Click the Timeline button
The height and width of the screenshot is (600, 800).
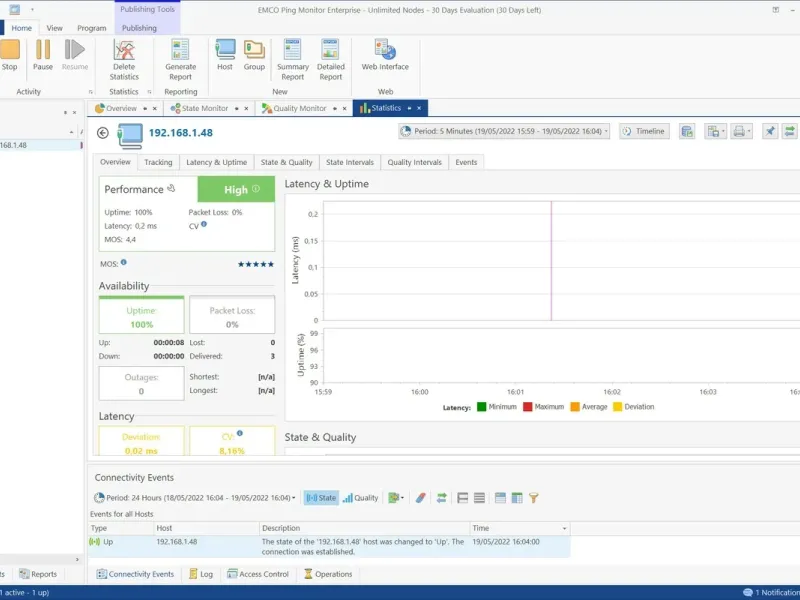(x=643, y=131)
